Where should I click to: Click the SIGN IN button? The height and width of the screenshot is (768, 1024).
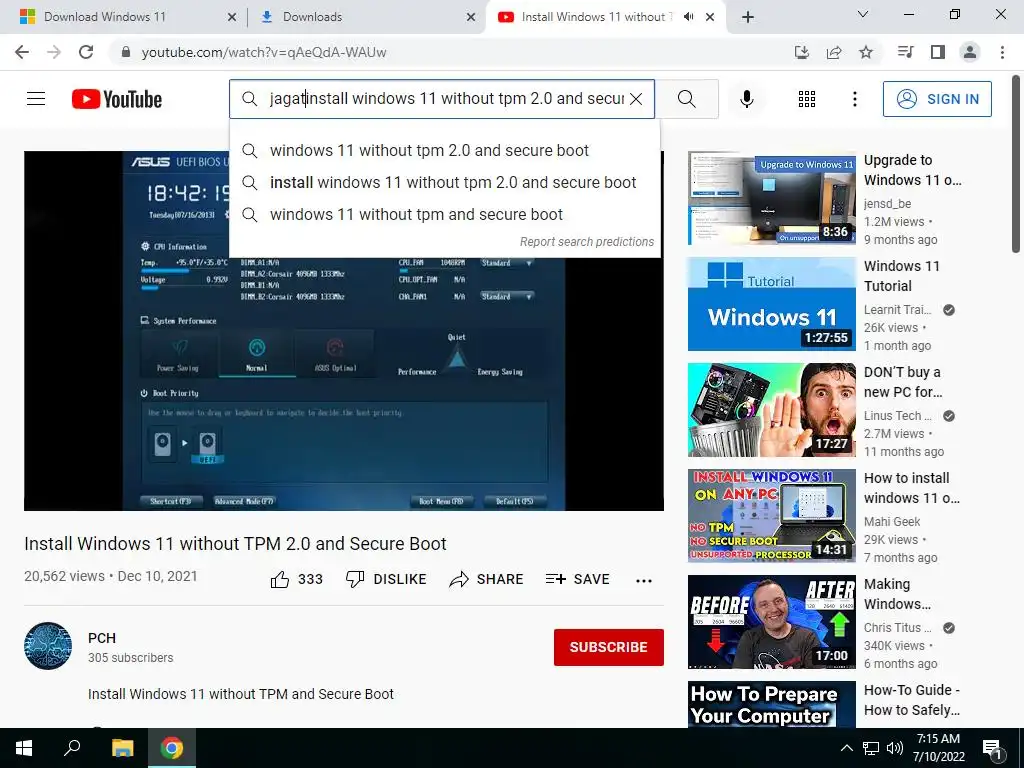pos(937,99)
